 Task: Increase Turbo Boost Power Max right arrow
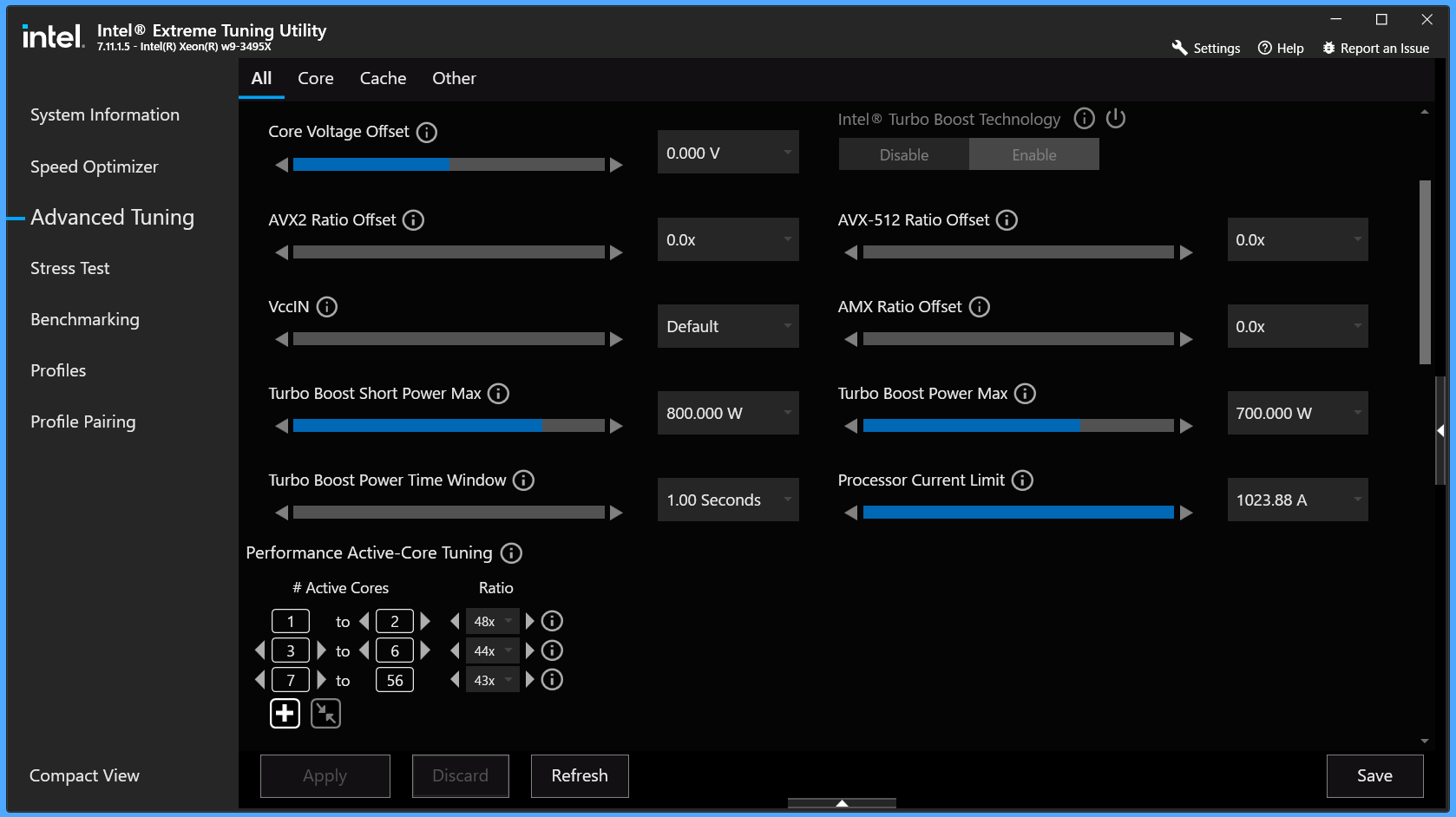coord(1186,426)
